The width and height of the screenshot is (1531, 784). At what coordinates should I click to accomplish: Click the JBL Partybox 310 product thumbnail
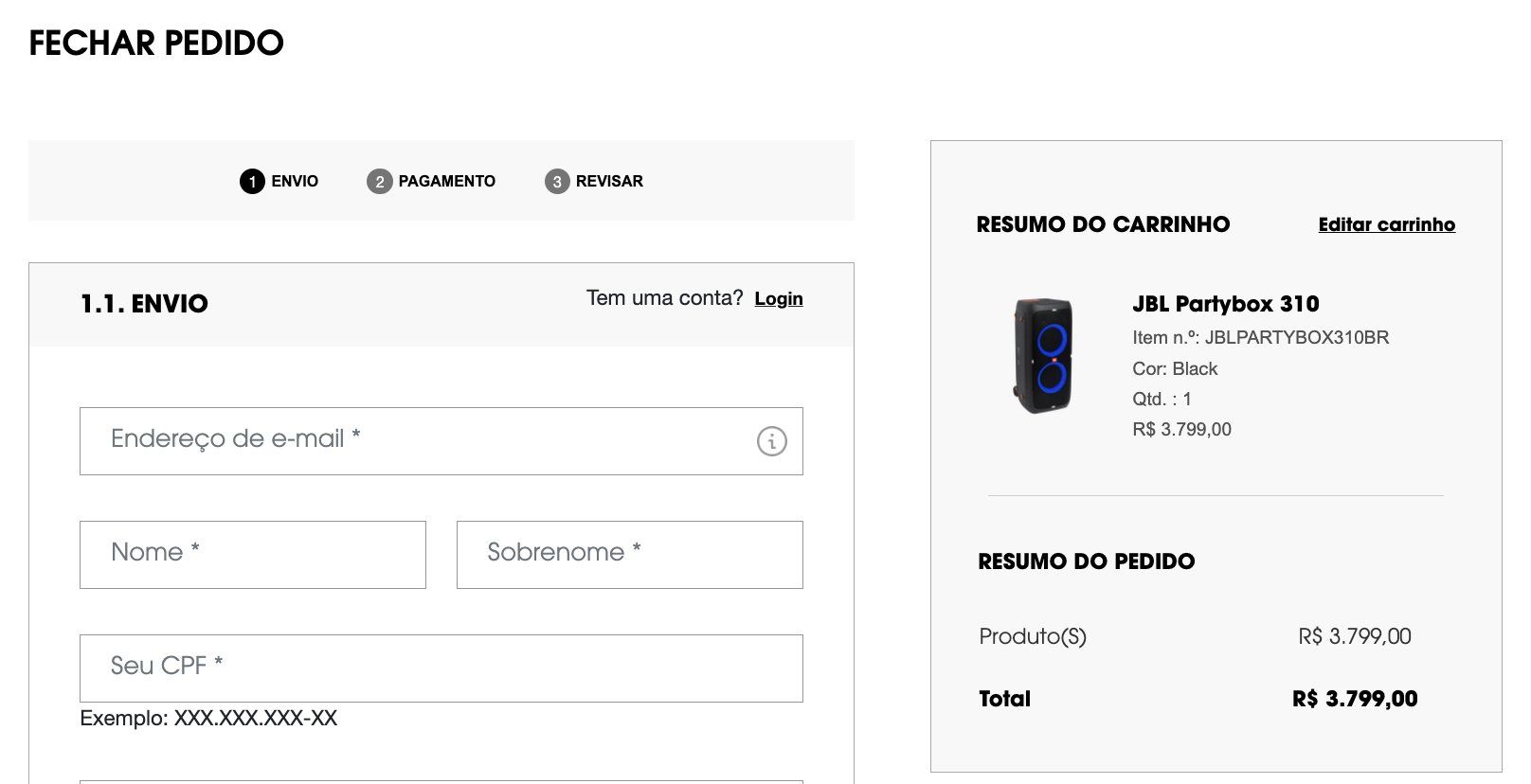(1043, 356)
